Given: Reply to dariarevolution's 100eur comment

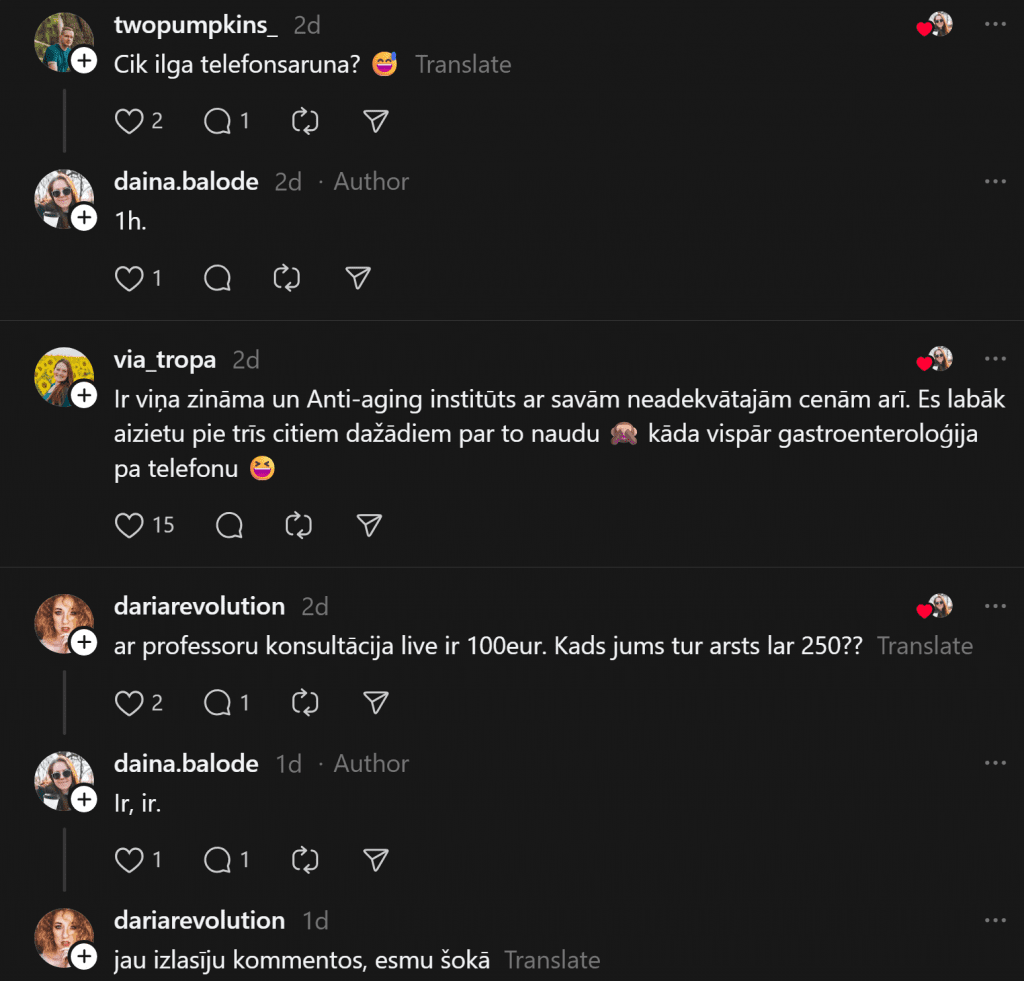Looking at the screenshot, I should pos(217,703).
